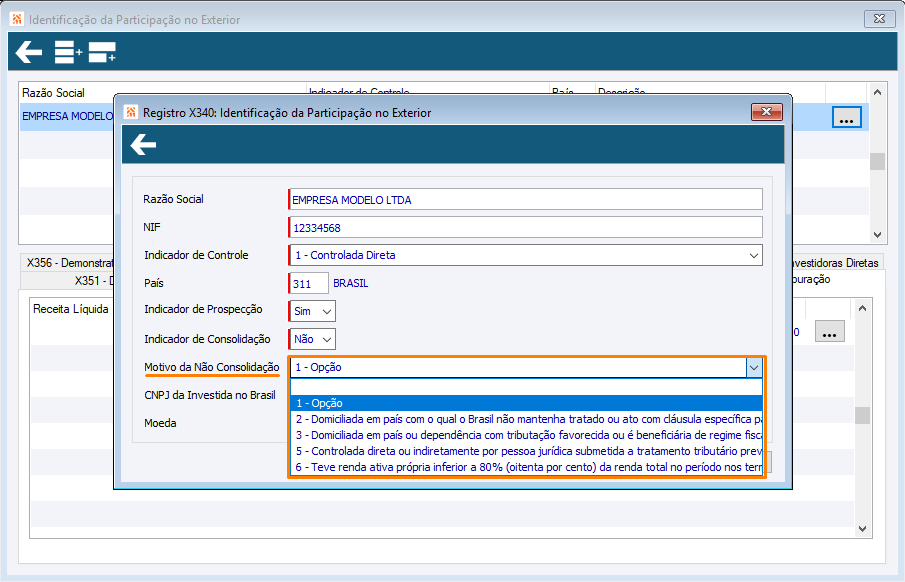Choose option 6 renda ativa inferior a 80%
The height and width of the screenshot is (582, 905).
pos(526,467)
